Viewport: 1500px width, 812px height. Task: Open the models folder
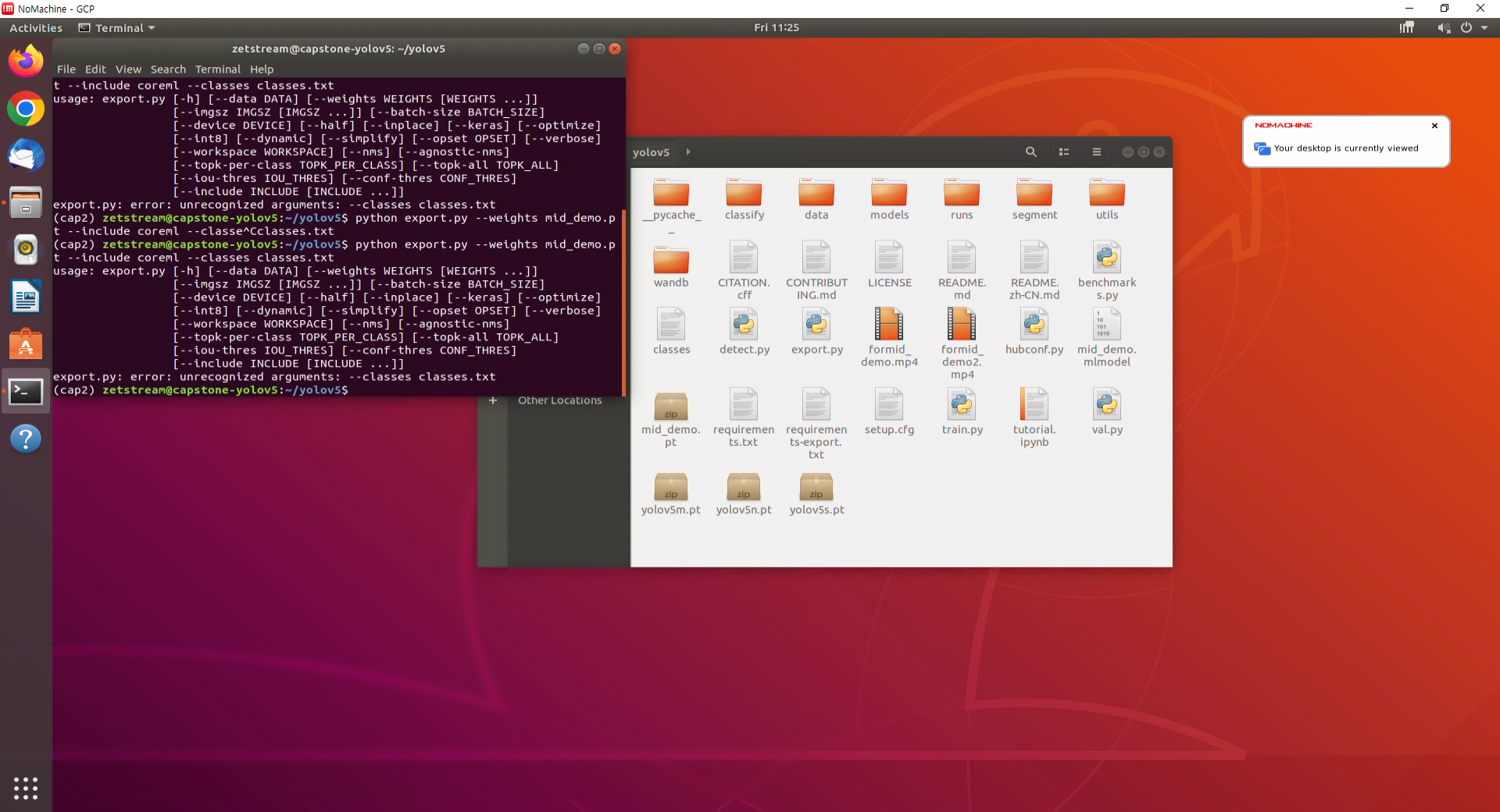click(888, 194)
